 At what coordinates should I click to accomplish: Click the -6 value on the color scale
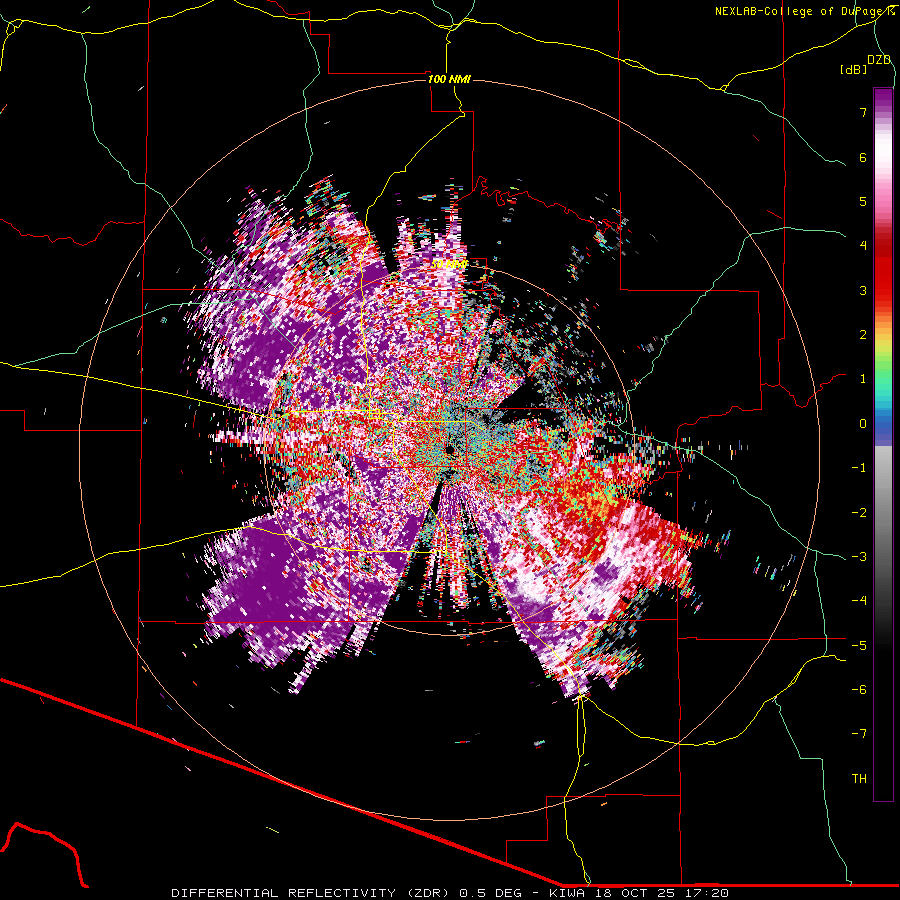click(x=859, y=689)
